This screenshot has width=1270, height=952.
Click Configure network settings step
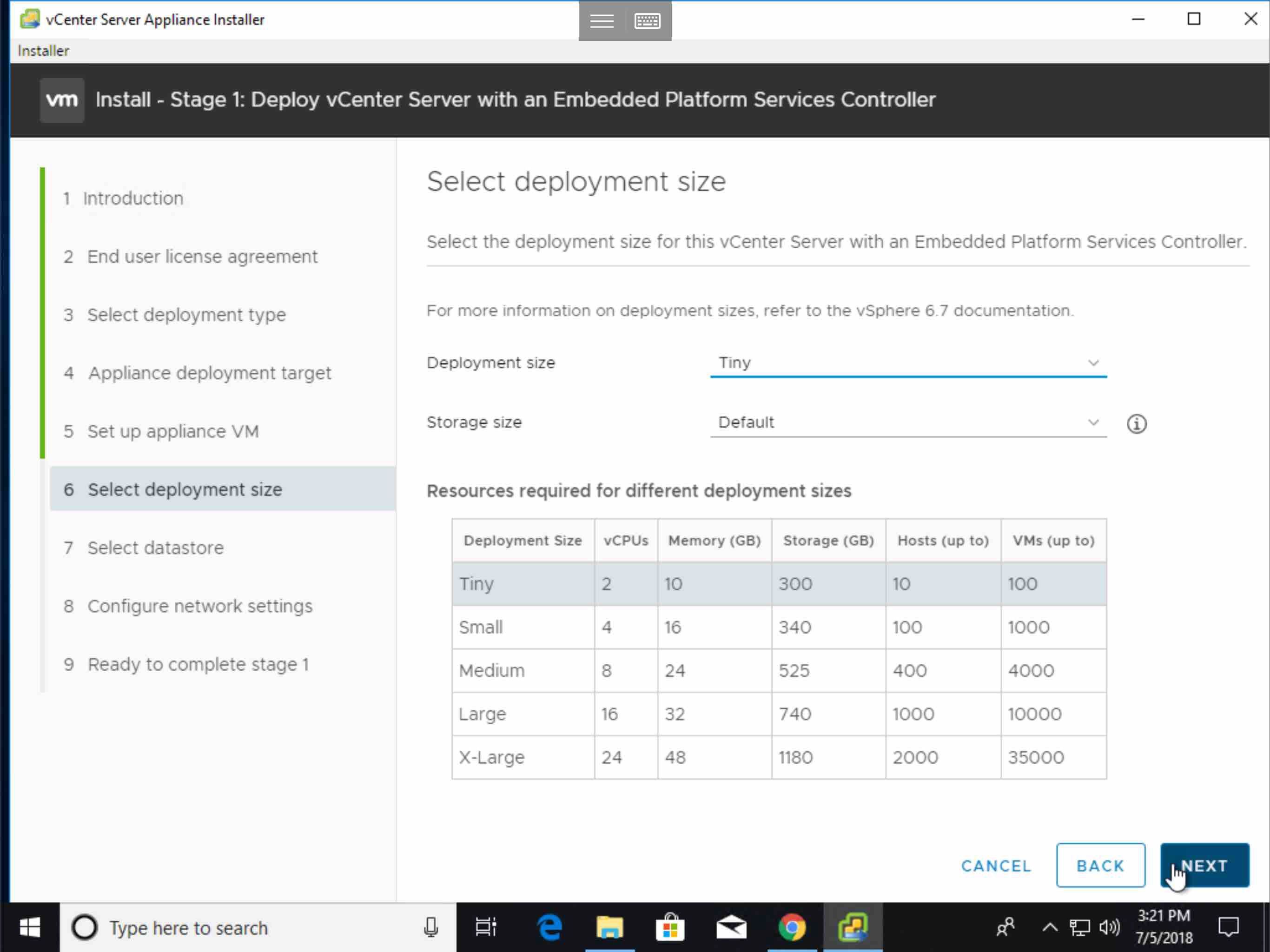coord(188,606)
